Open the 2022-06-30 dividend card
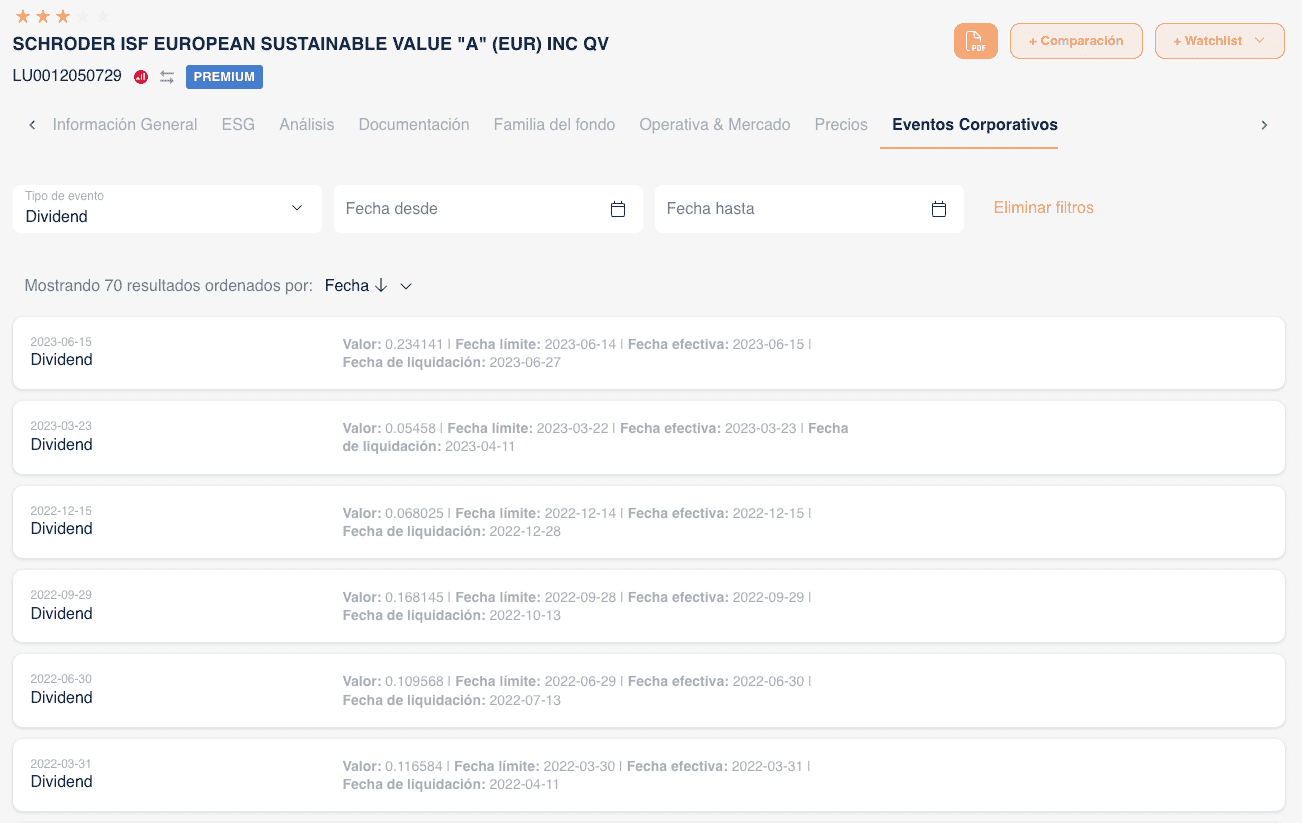 point(649,690)
